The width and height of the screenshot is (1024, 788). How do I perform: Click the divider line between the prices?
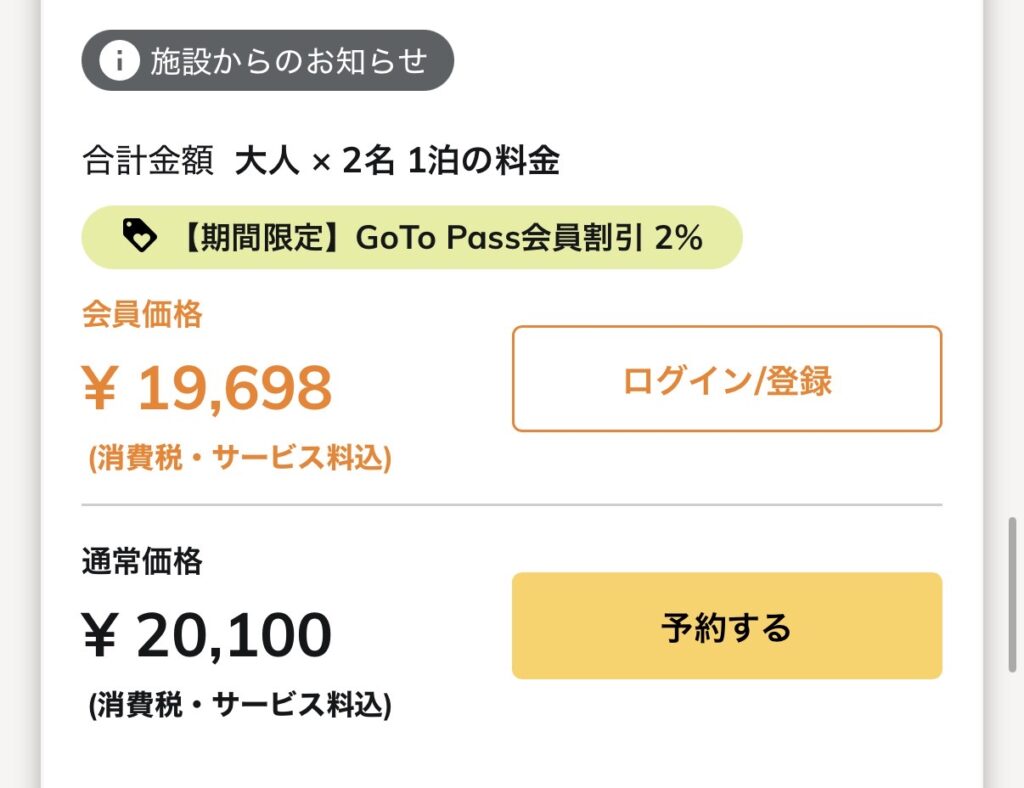(512, 505)
